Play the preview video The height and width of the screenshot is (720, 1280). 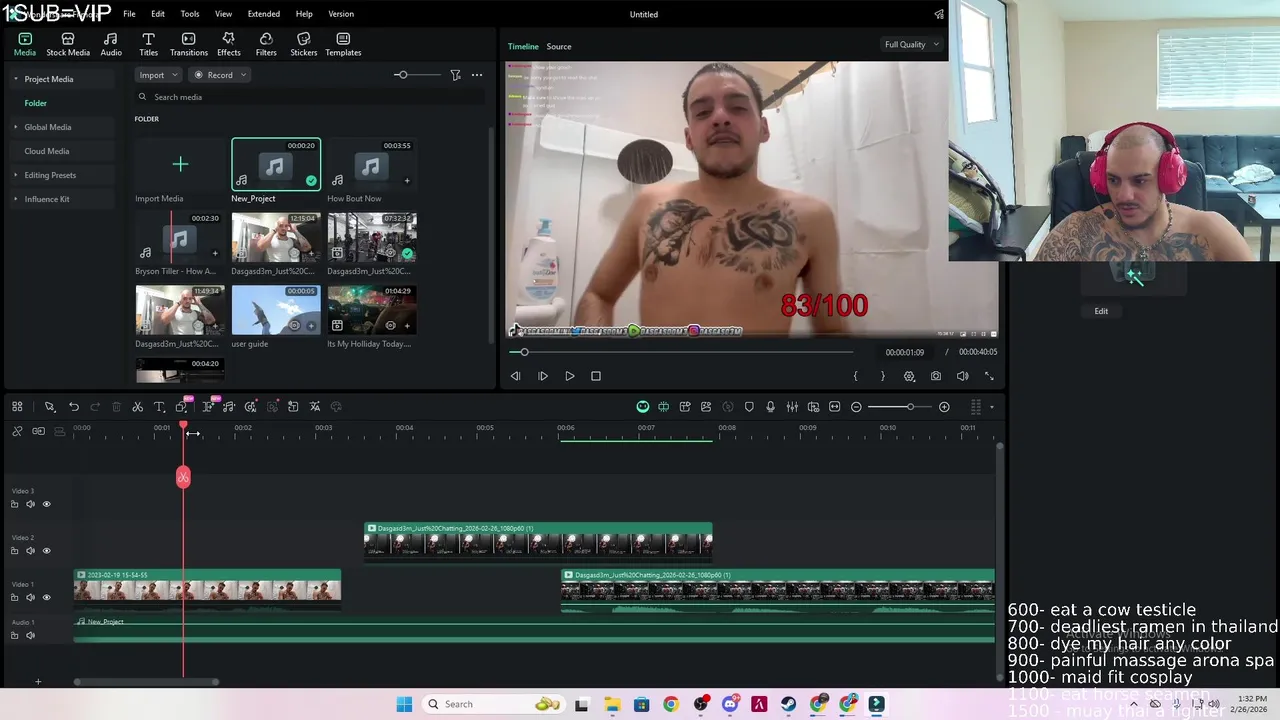[x=569, y=376]
